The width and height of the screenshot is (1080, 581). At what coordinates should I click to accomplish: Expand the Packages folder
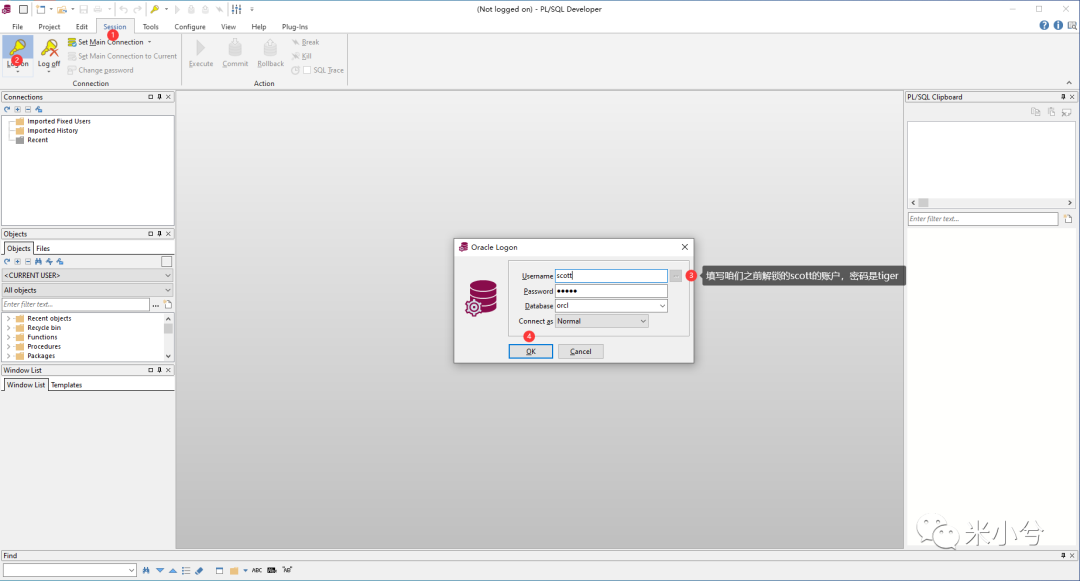coord(8,356)
